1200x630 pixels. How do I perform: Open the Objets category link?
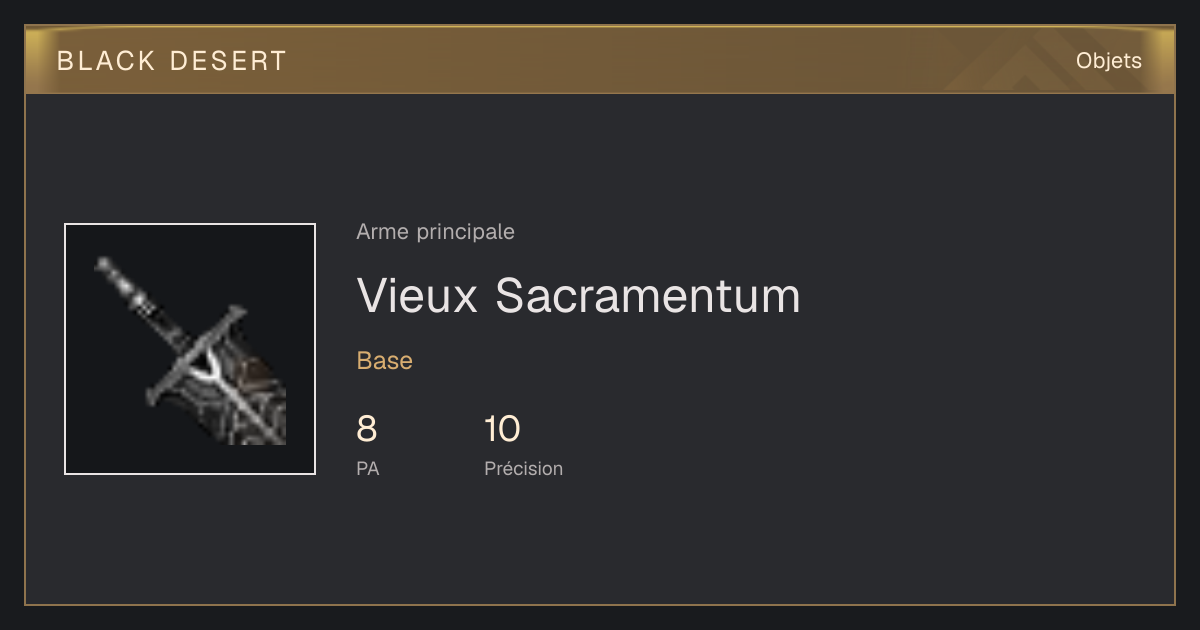tap(1108, 61)
